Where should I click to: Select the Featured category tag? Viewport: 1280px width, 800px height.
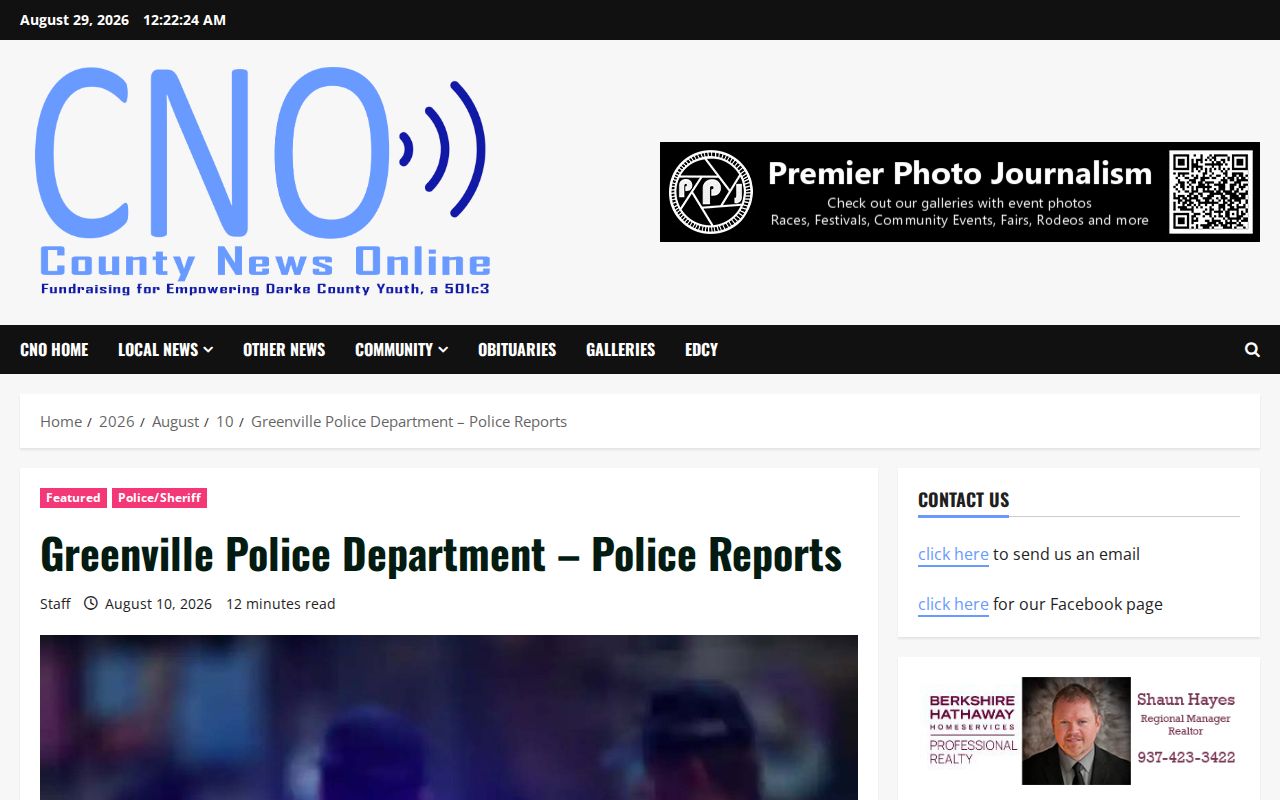pos(73,498)
